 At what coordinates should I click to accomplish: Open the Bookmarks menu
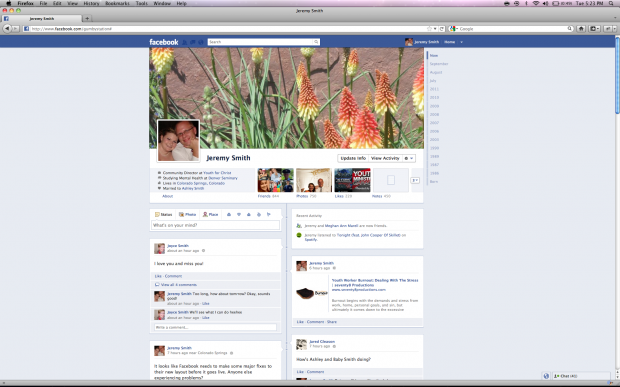pos(117,3)
